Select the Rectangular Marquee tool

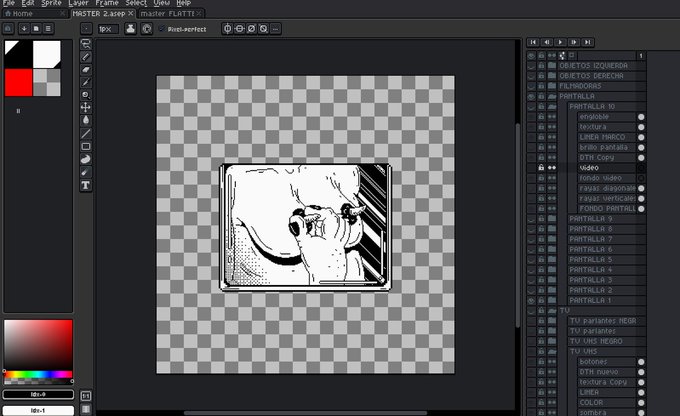click(86, 44)
